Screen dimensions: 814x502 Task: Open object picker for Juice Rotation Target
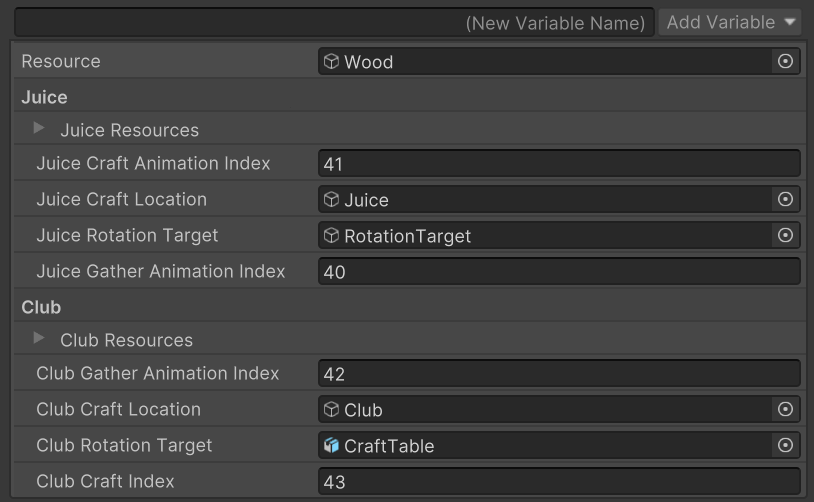point(785,236)
